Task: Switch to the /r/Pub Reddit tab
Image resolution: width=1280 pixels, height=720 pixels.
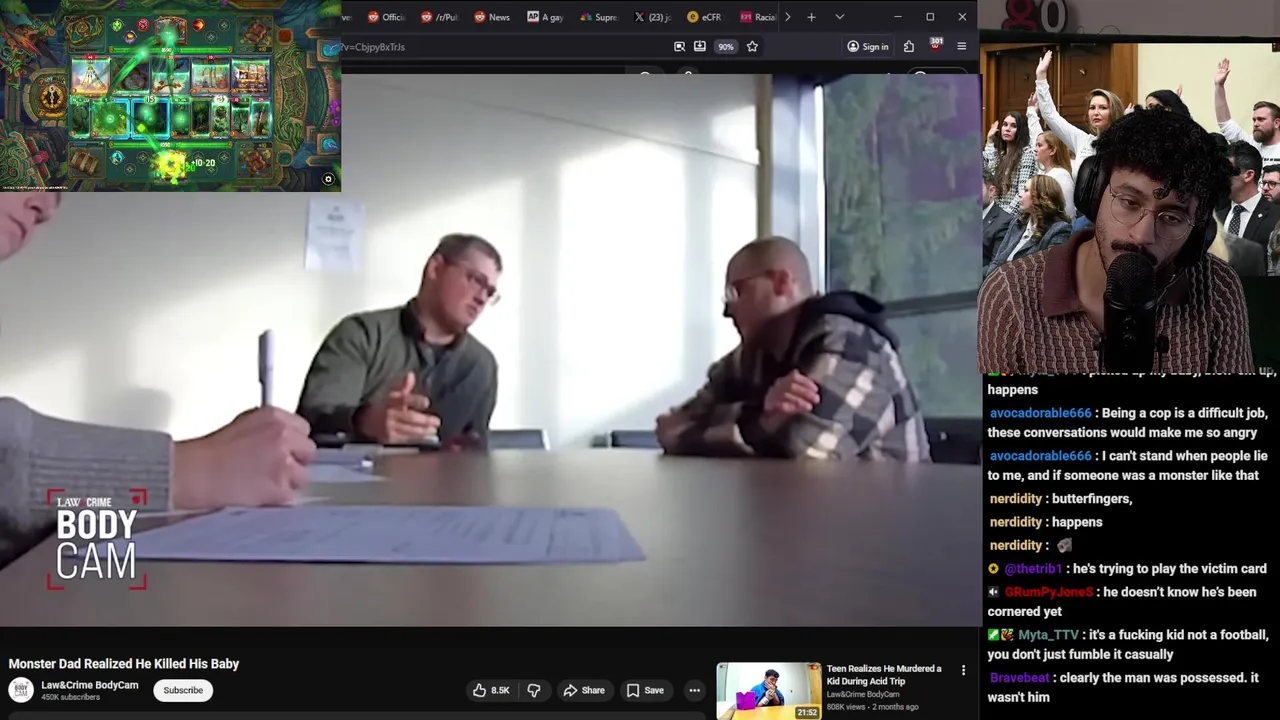Action: pyautogui.click(x=439, y=17)
